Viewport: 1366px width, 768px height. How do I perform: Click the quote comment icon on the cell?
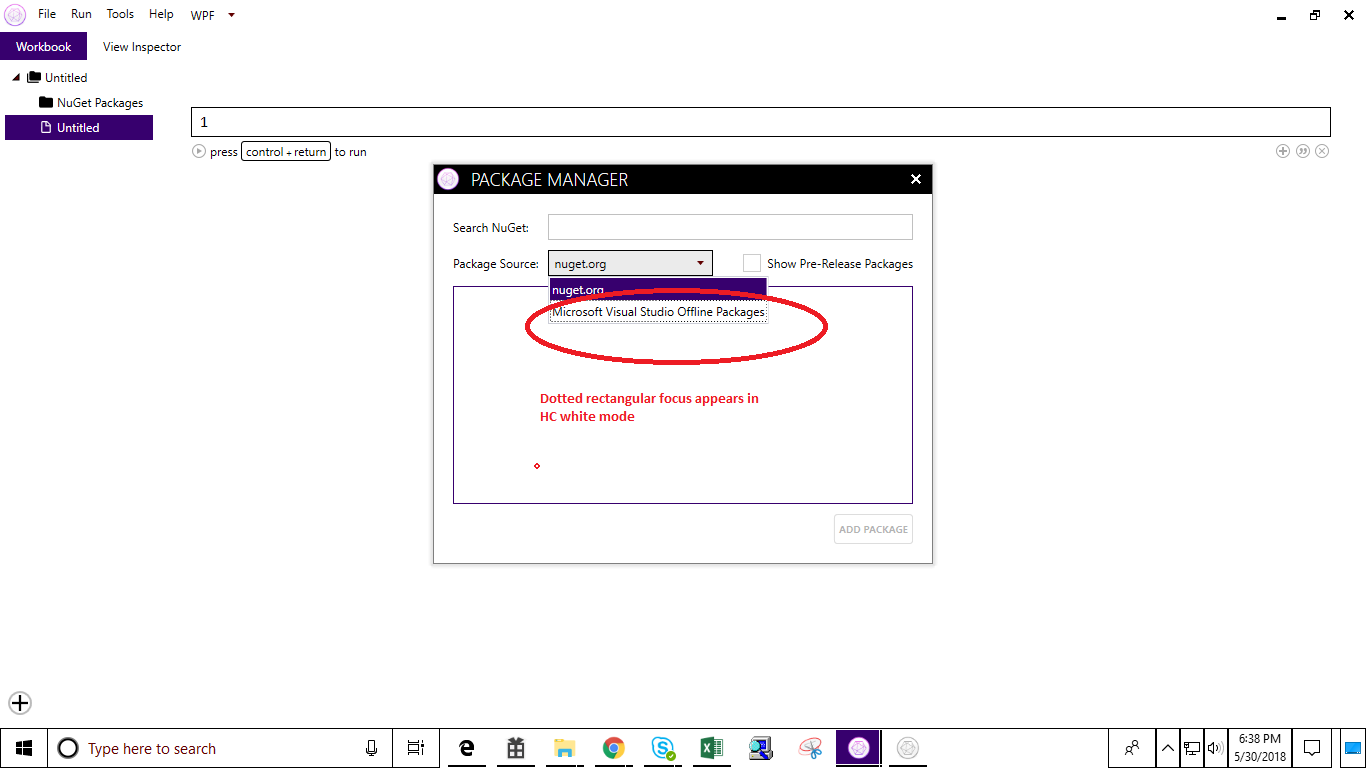1302,151
